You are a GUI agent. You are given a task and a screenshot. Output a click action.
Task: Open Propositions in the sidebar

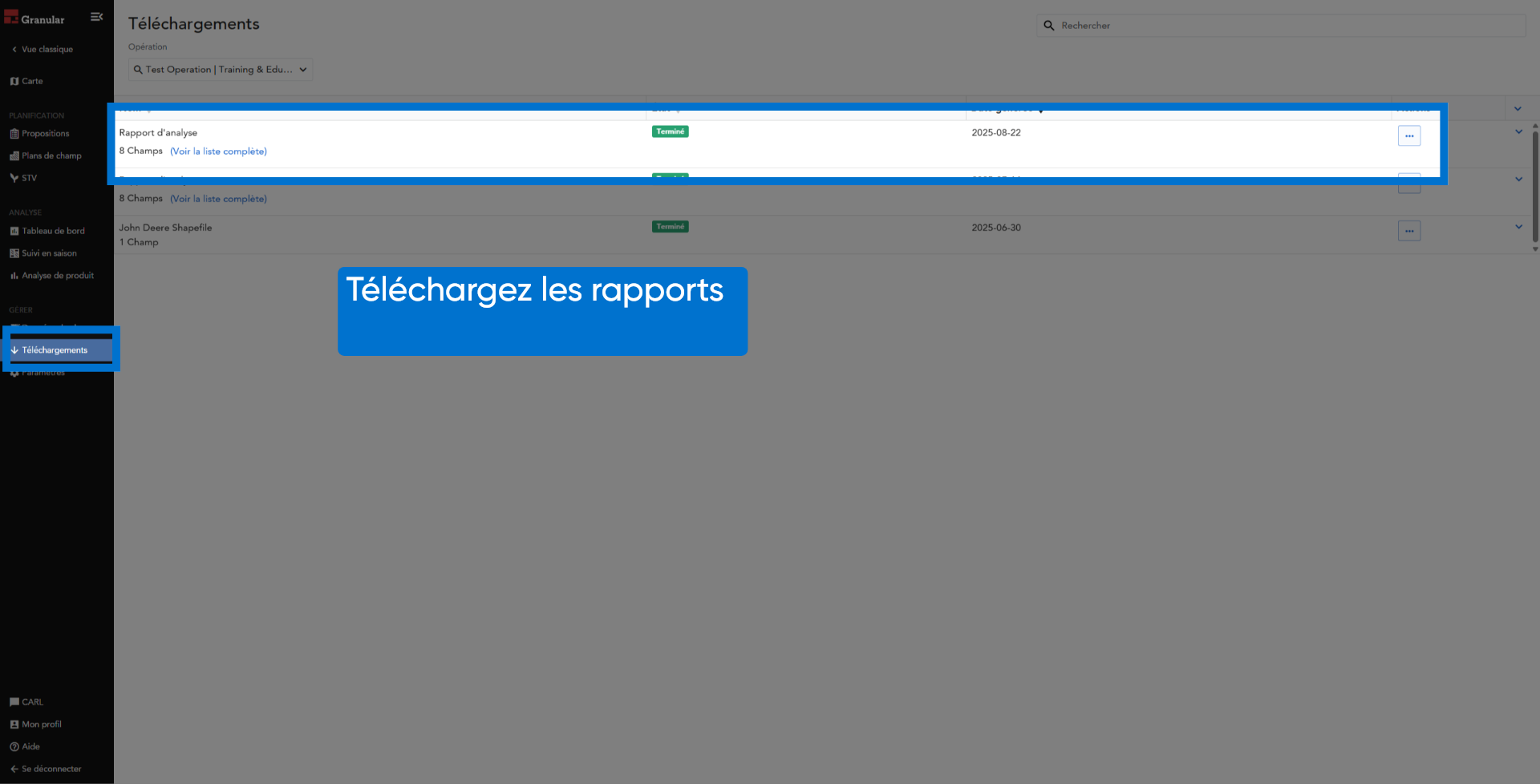(39, 134)
